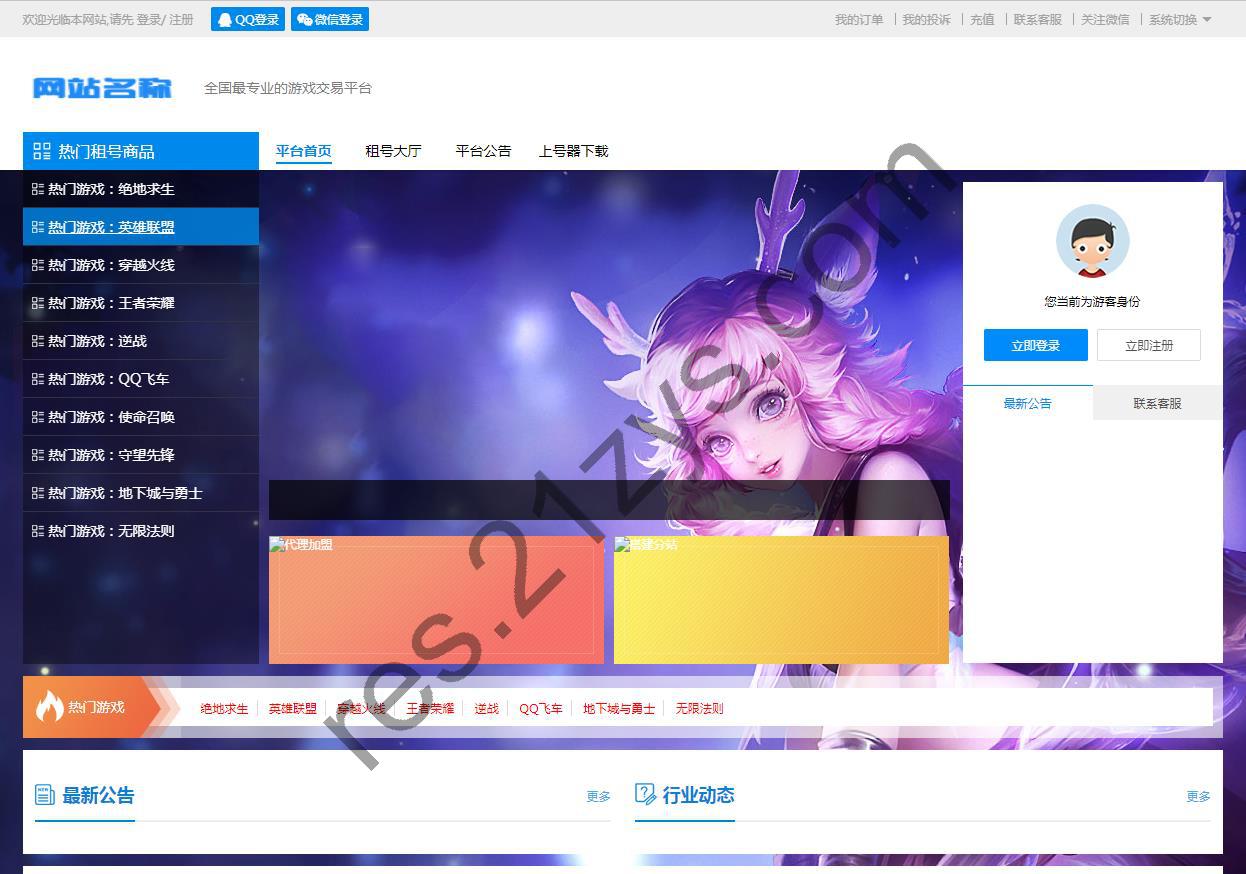
Task: Open 地下城与勇士 in hot games bar
Action: point(619,708)
